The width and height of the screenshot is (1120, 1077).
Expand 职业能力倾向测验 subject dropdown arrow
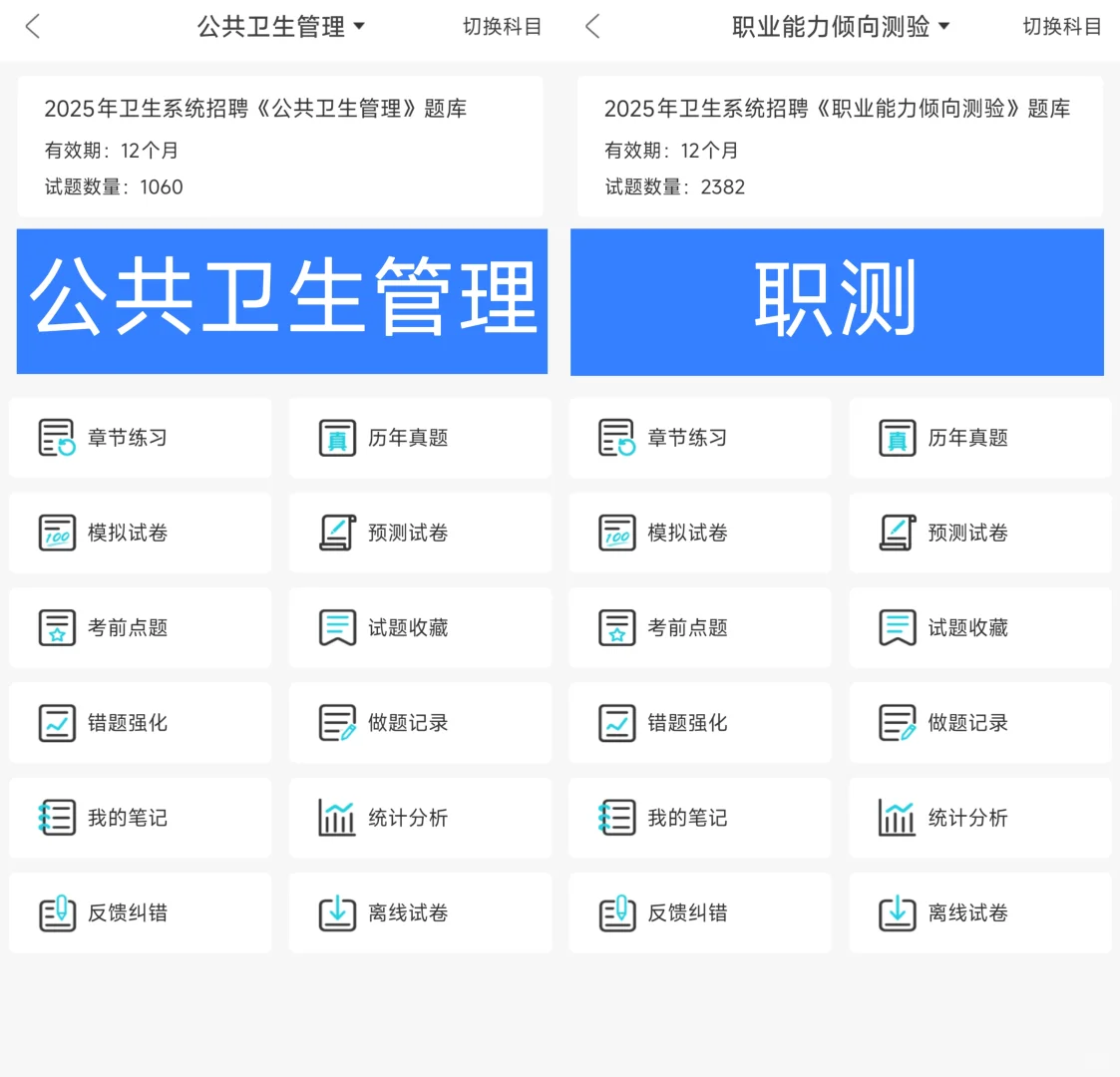coord(943,26)
